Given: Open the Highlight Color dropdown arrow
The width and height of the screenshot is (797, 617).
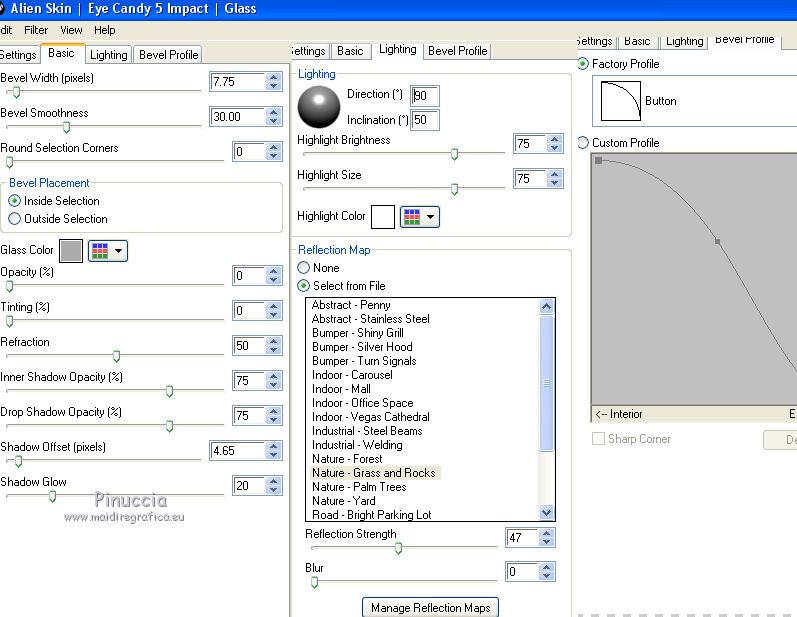Looking at the screenshot, I should pos(430,217).
